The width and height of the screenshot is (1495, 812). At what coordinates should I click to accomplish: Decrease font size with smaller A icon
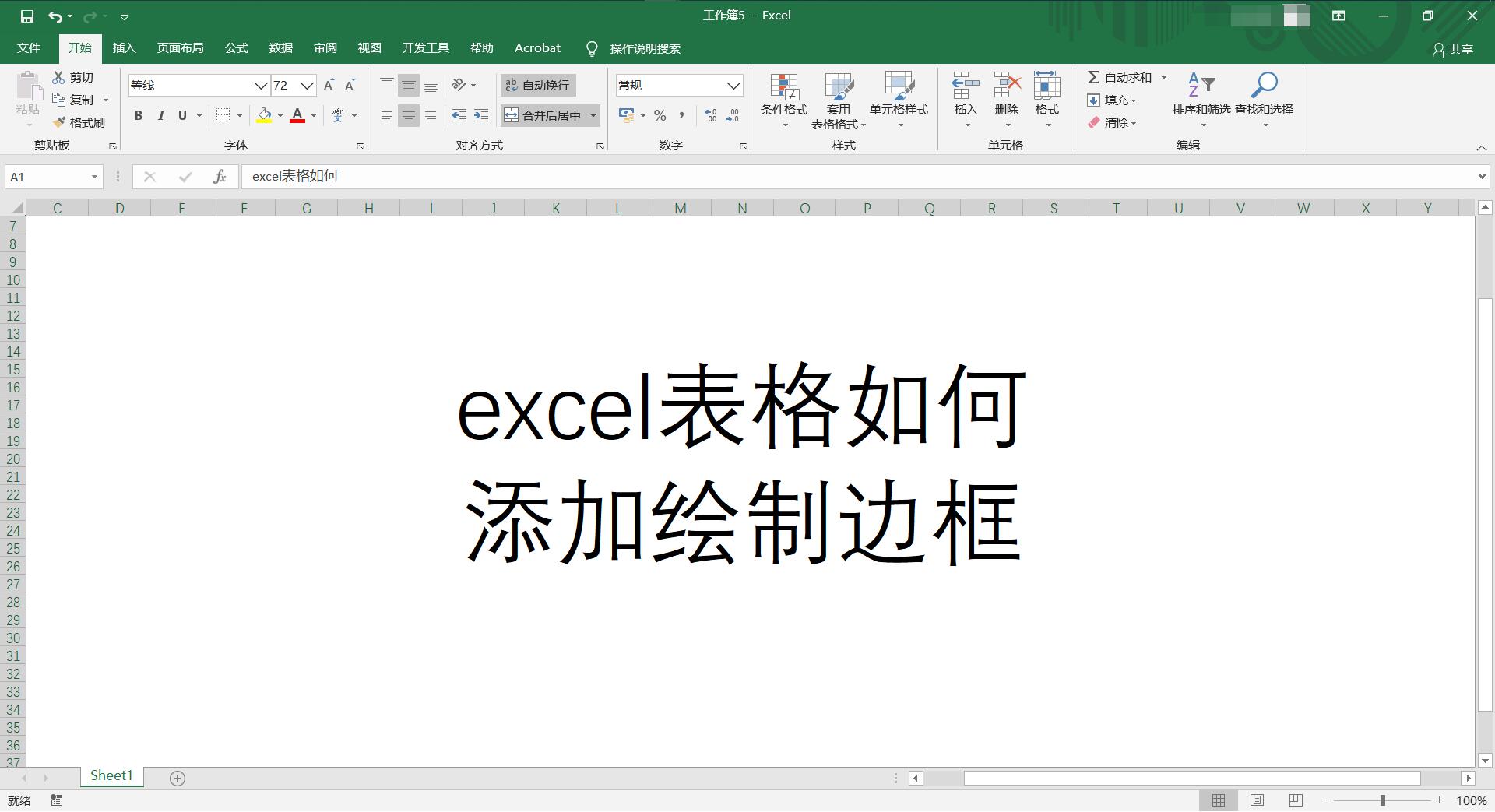[350, 85]
